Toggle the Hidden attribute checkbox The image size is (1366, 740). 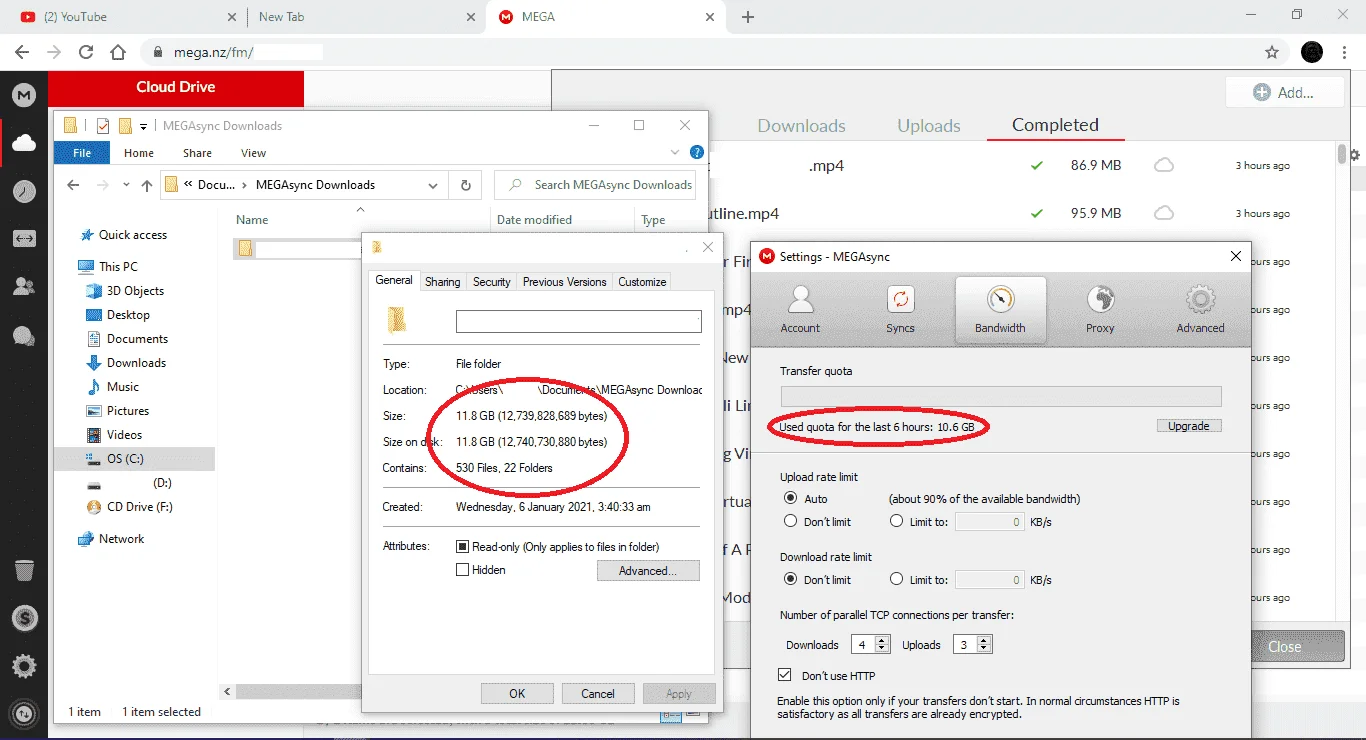click(x=462, y=570)
